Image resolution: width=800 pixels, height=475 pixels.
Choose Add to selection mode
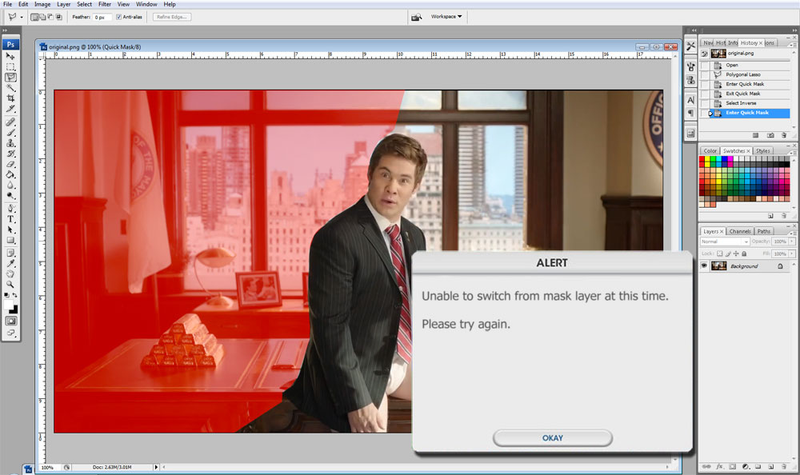(x=43, y=17)
